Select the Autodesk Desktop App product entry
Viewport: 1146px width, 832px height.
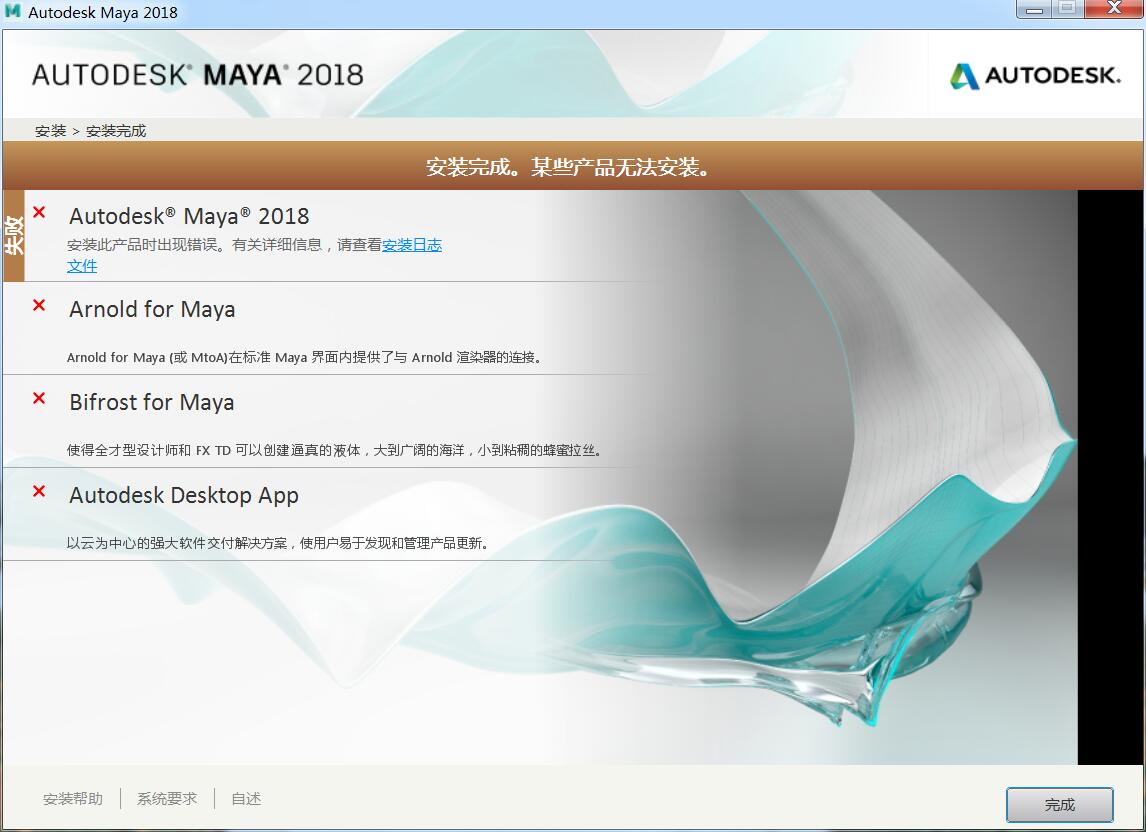click(184, 495)
